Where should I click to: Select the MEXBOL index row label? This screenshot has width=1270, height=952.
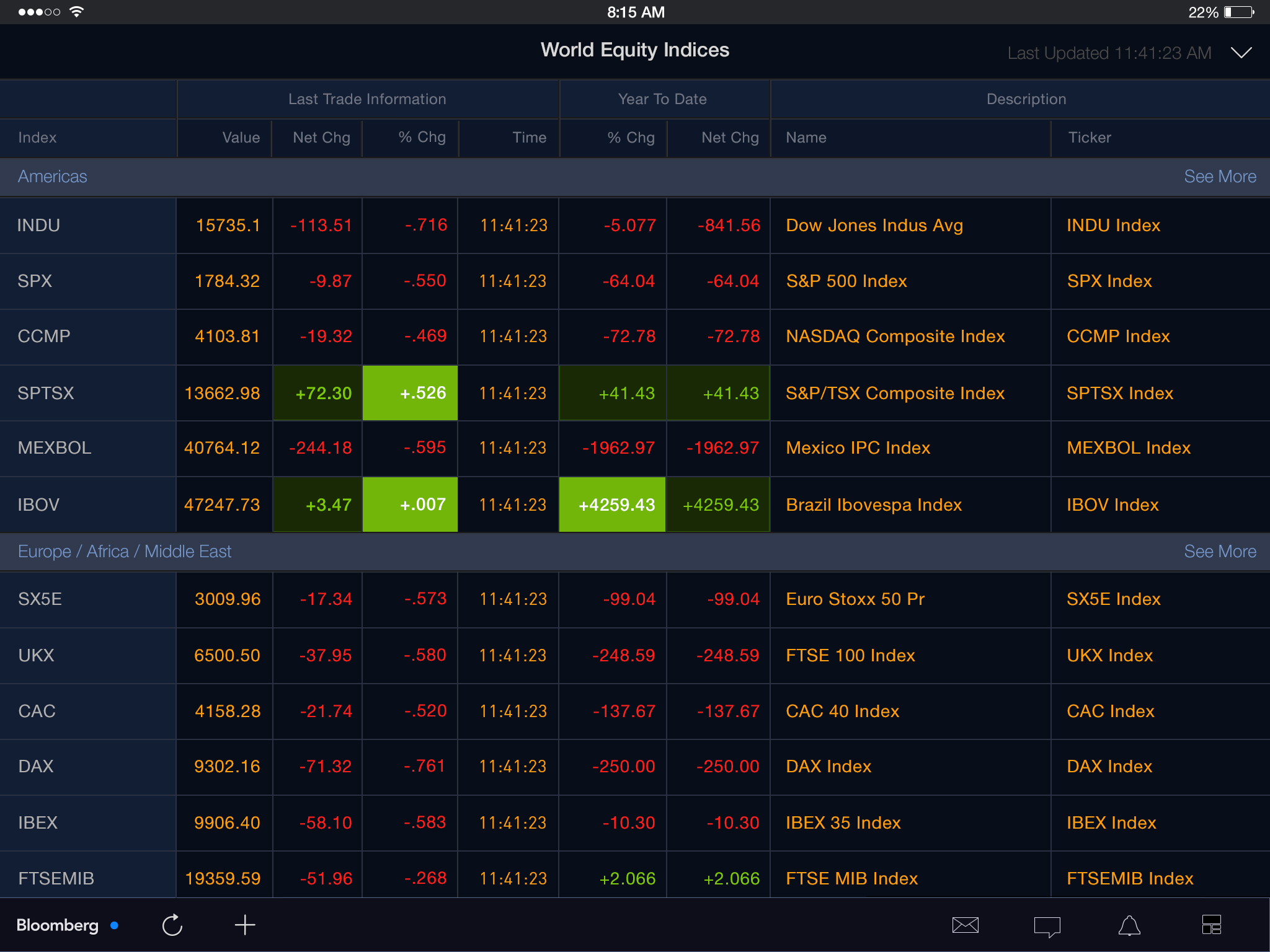[55, 448]
